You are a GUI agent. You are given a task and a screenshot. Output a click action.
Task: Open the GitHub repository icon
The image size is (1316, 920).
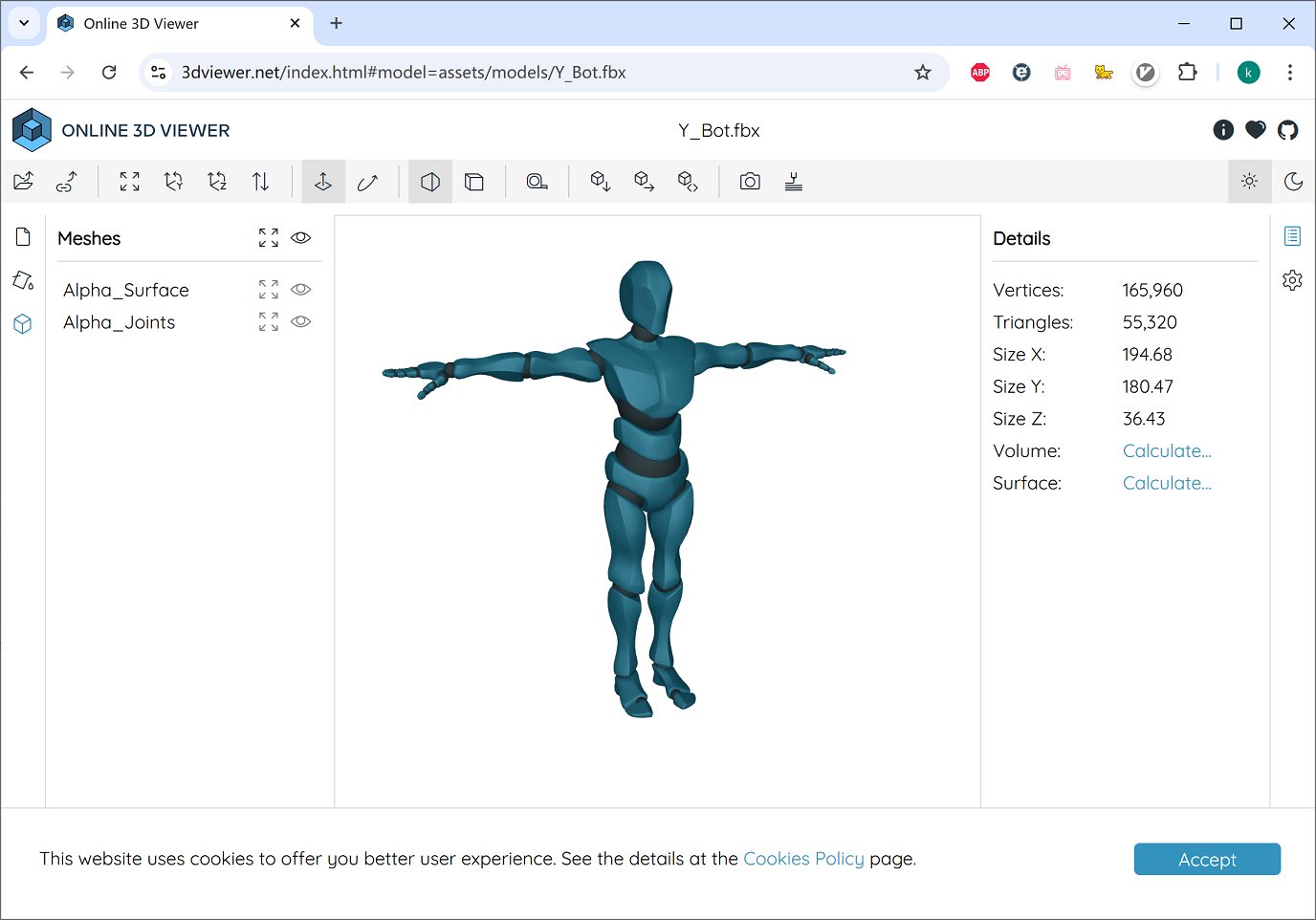1288,130
